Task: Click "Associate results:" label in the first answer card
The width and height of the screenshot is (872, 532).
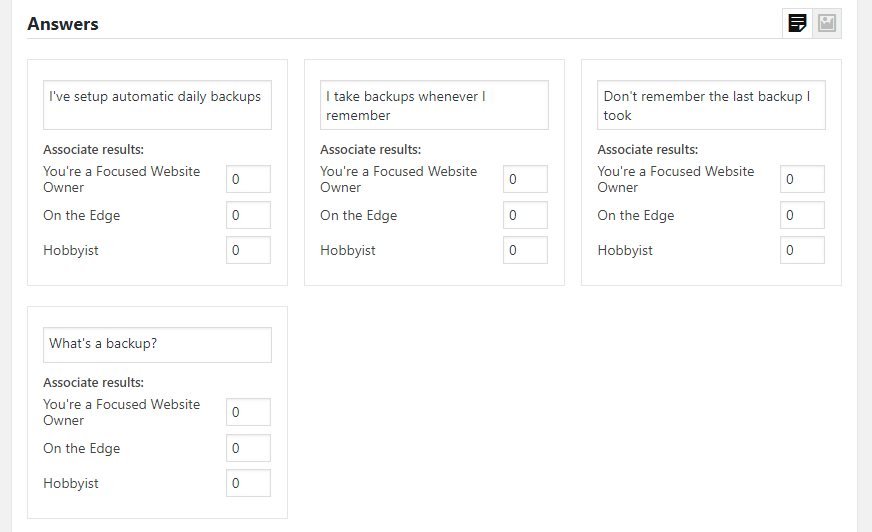Action: pos(93,150)
